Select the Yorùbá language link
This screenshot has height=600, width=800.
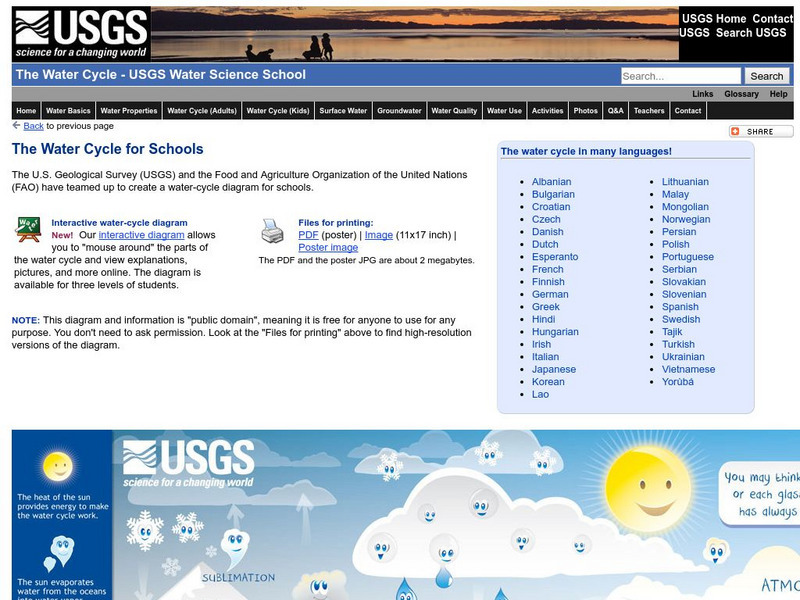point(678,382)
